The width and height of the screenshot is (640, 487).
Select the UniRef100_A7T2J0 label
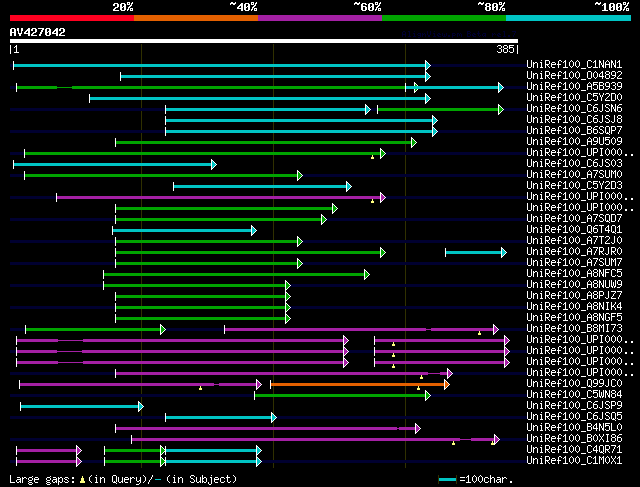[x=574, y=241]
